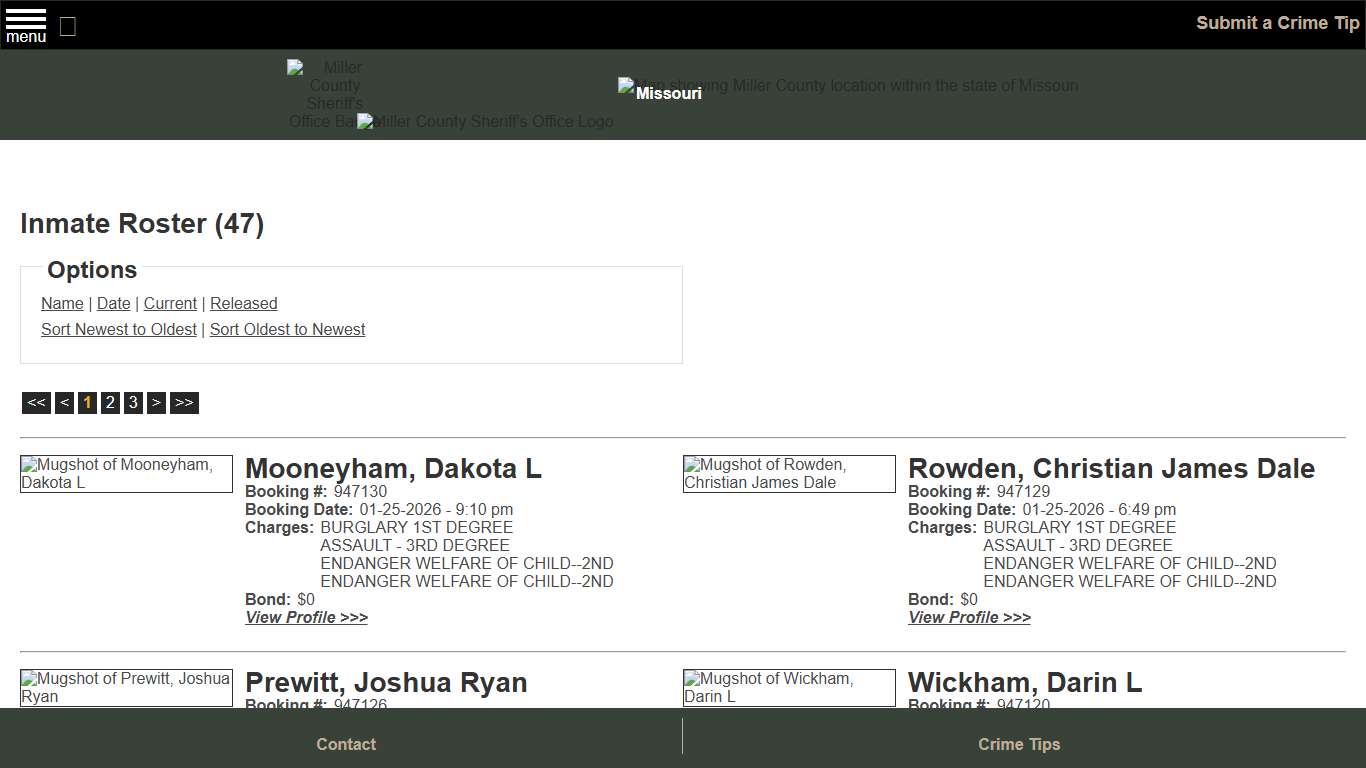Filter roster to Current inmates
Viewport: 1366px width, 768px height.
pos(170,303)
